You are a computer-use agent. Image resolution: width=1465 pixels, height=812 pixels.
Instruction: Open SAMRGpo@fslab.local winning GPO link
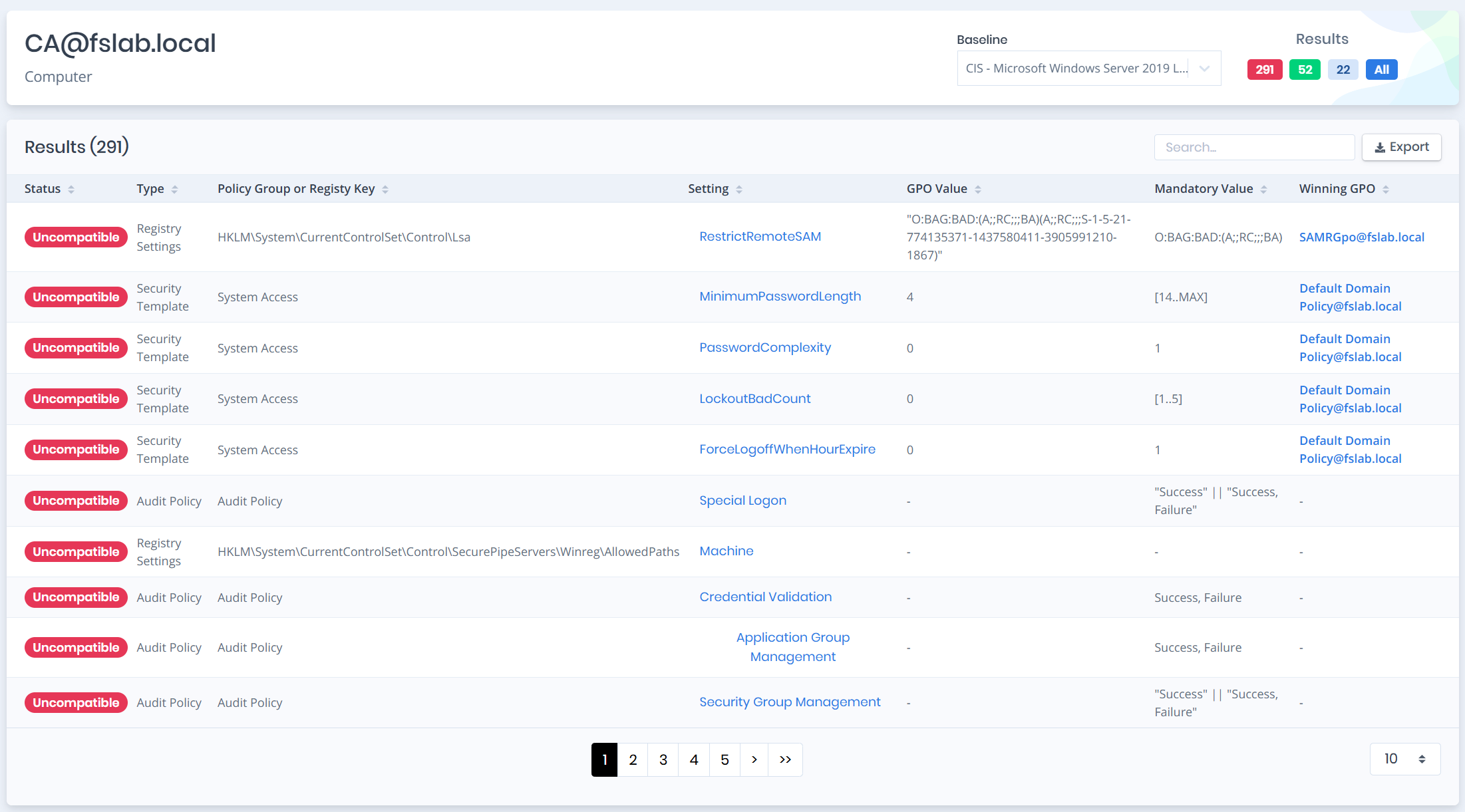point(1361,237)
